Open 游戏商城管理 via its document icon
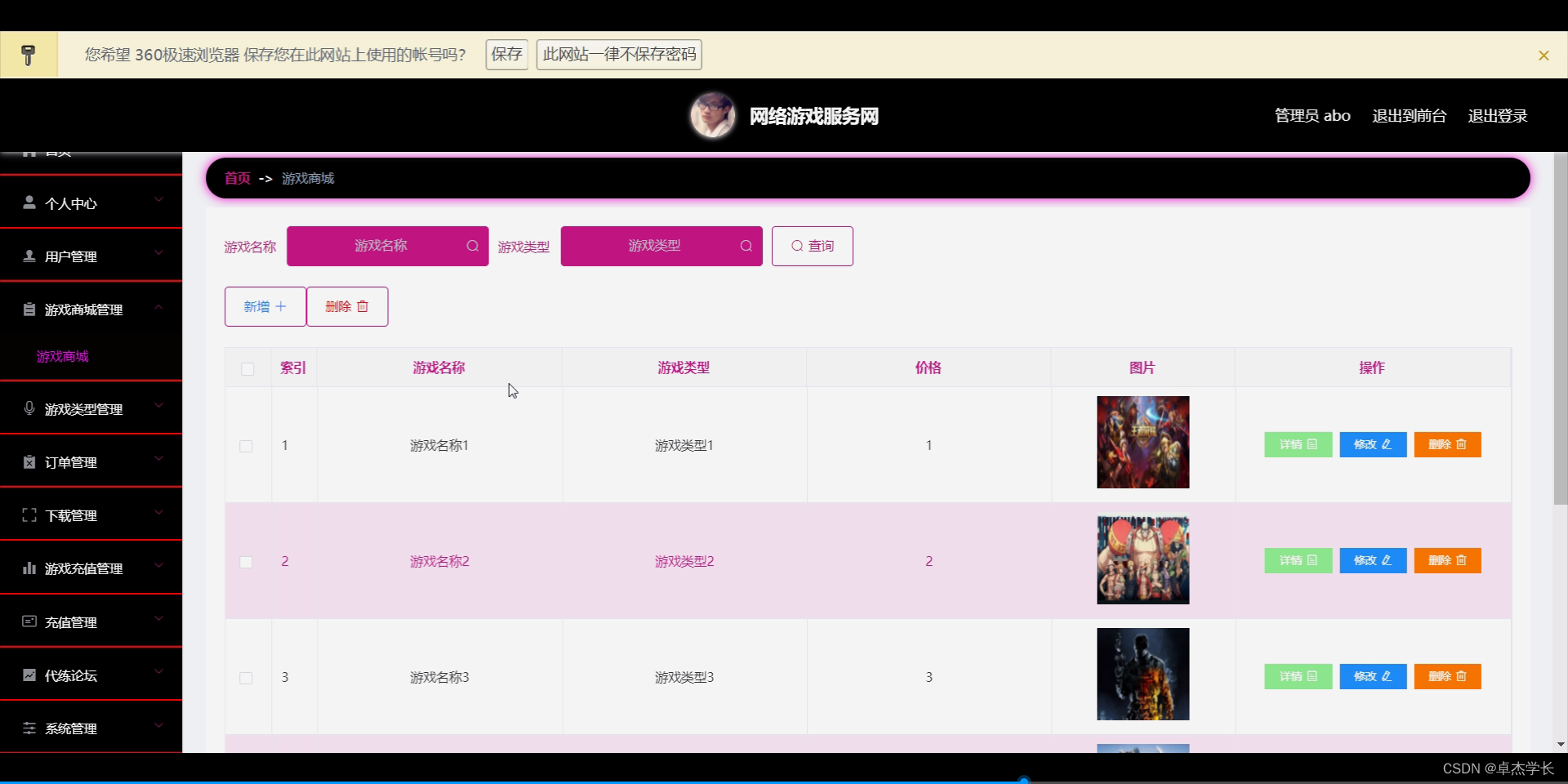The width and height of the screenshot is (1568, 784). (29, 309)
